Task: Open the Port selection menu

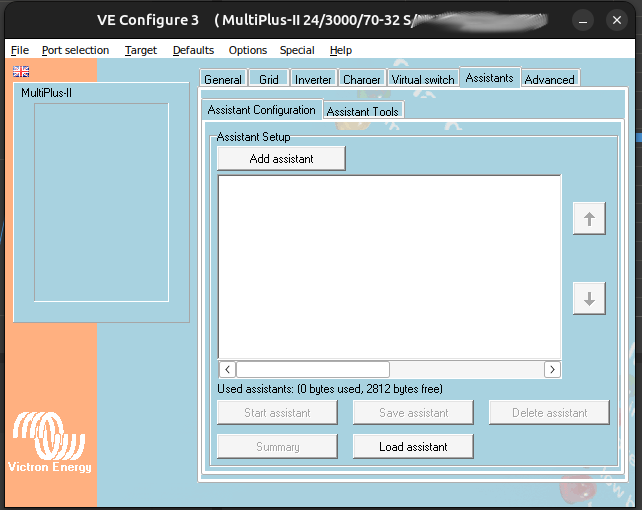Action: [x=75, y=50]
